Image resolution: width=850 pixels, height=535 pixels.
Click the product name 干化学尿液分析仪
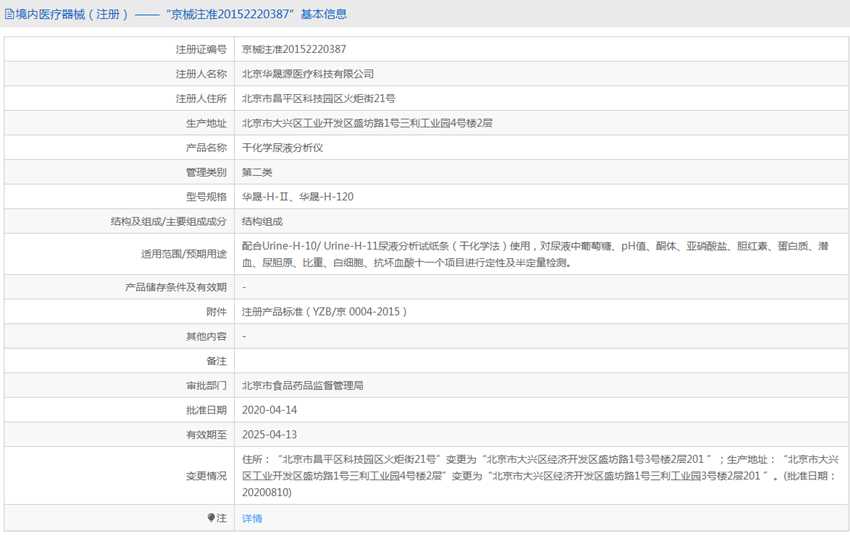(x=282, y=148)
